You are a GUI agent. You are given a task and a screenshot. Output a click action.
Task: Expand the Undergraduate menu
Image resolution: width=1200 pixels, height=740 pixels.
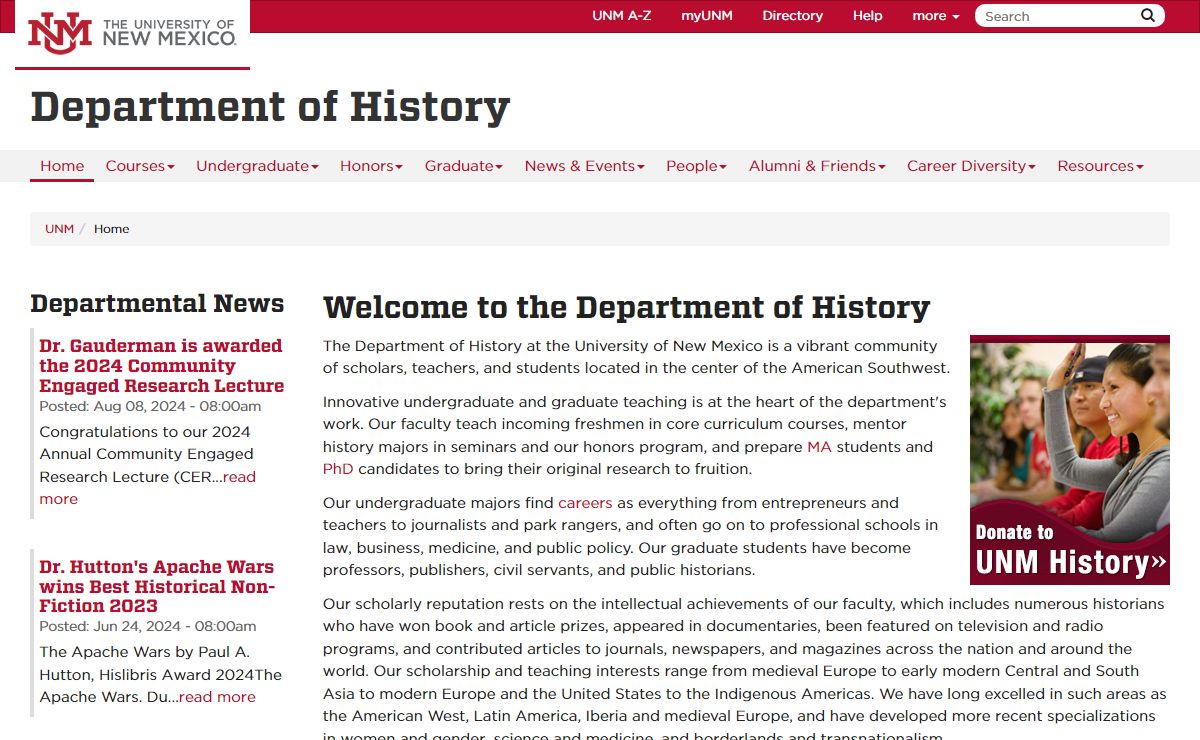[x=257, y=166]
